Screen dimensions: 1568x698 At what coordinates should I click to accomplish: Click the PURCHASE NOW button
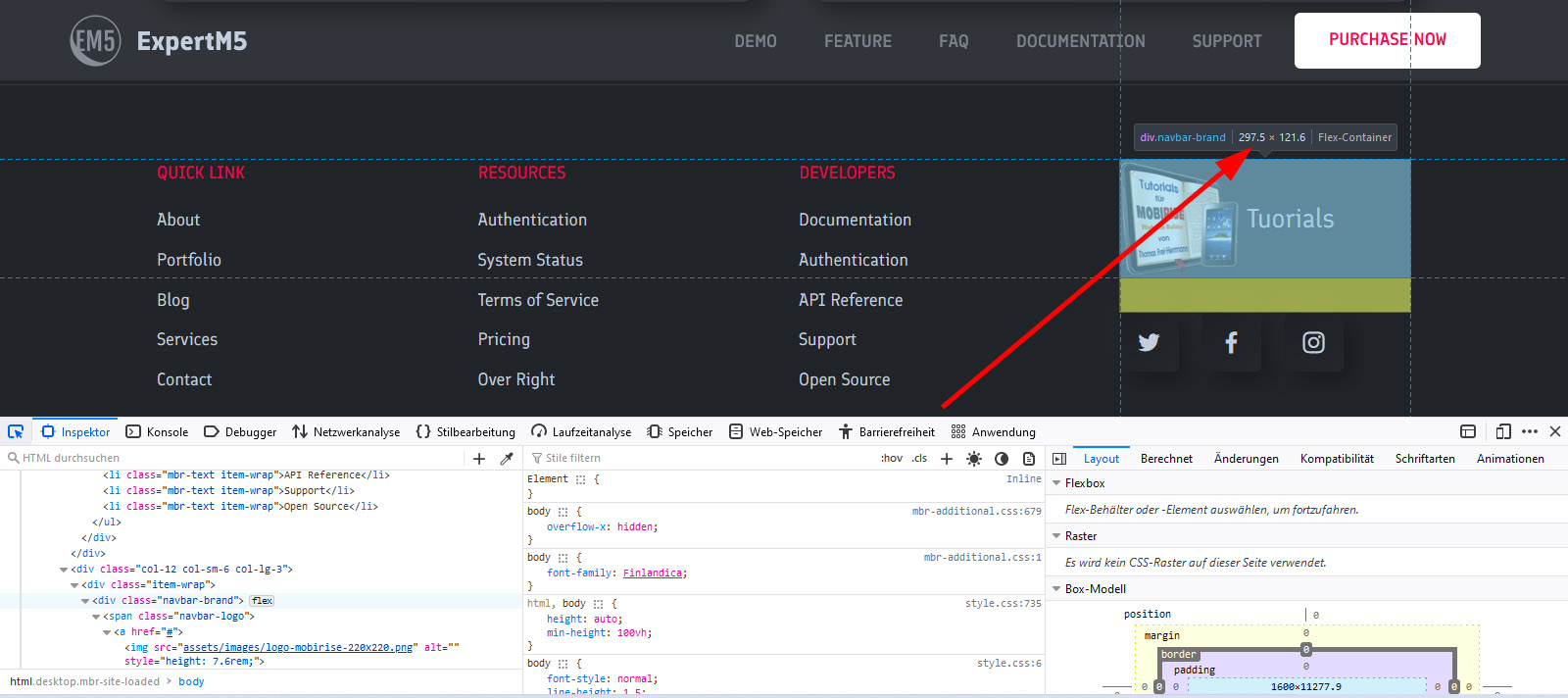[x=1387, y=40]
